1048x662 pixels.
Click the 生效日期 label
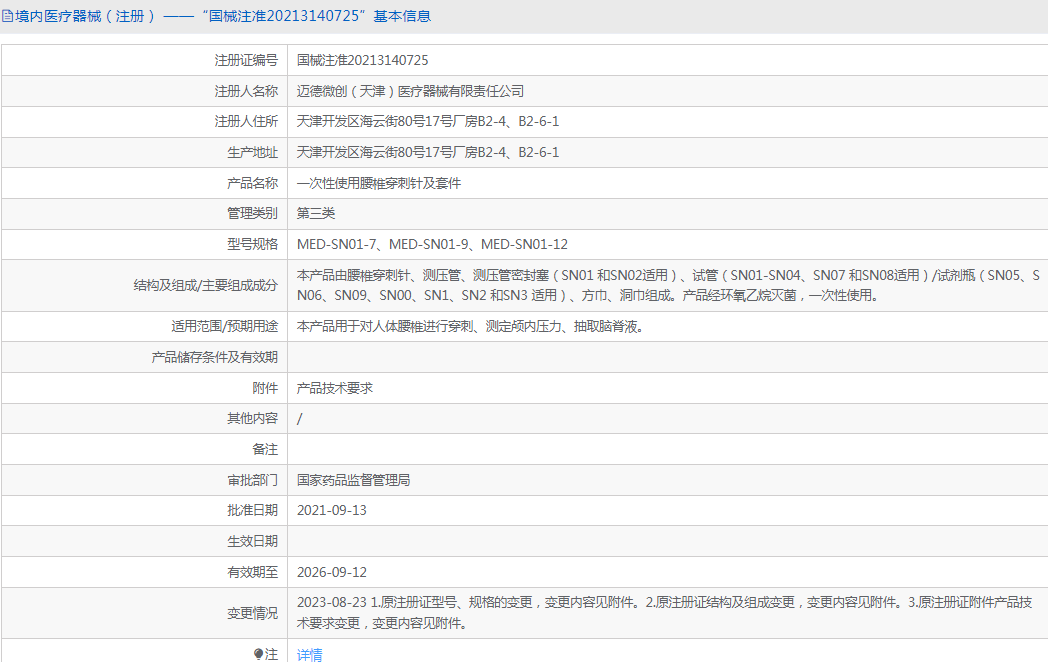point(252,541)
